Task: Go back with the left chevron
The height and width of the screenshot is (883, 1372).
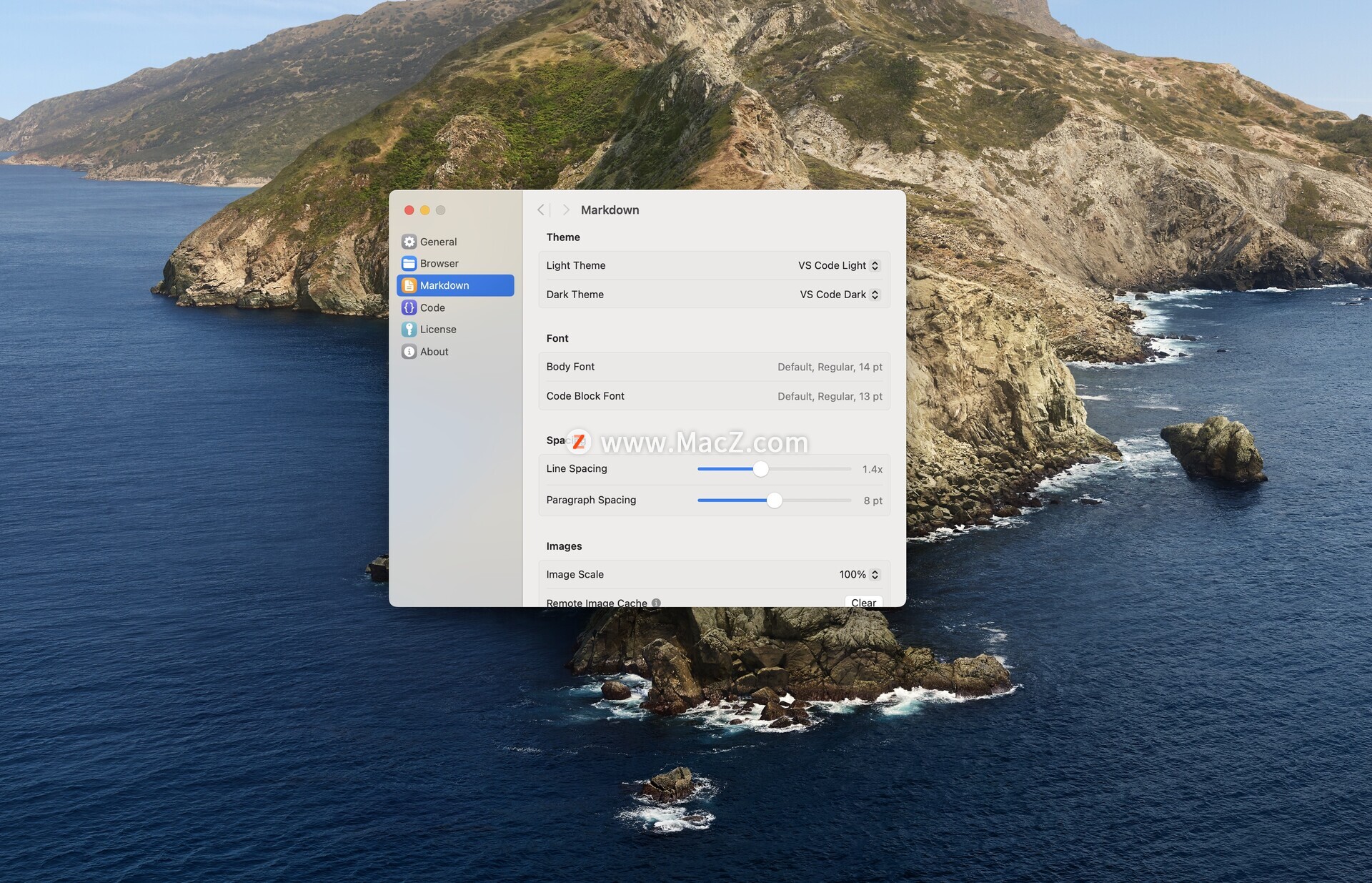Action: point(541,209)
